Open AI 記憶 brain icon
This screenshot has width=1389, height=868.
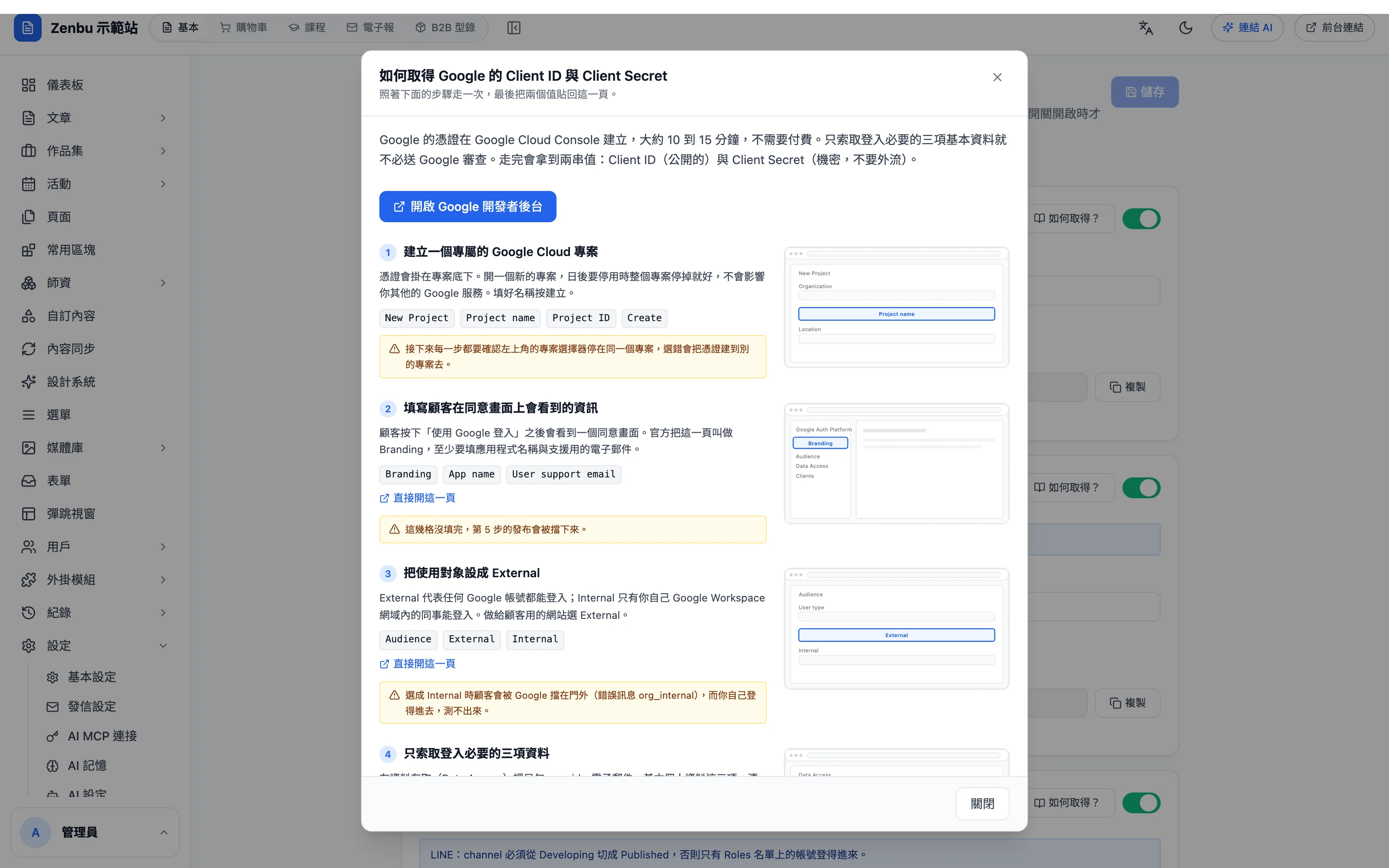pyautogui.click(x=53, y=766)
